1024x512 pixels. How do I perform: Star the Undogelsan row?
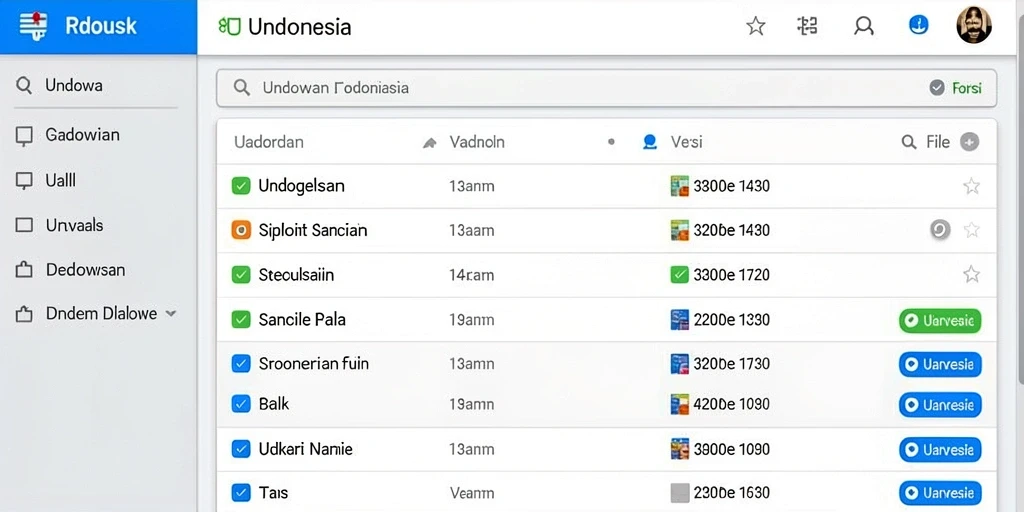pos(971,187)
